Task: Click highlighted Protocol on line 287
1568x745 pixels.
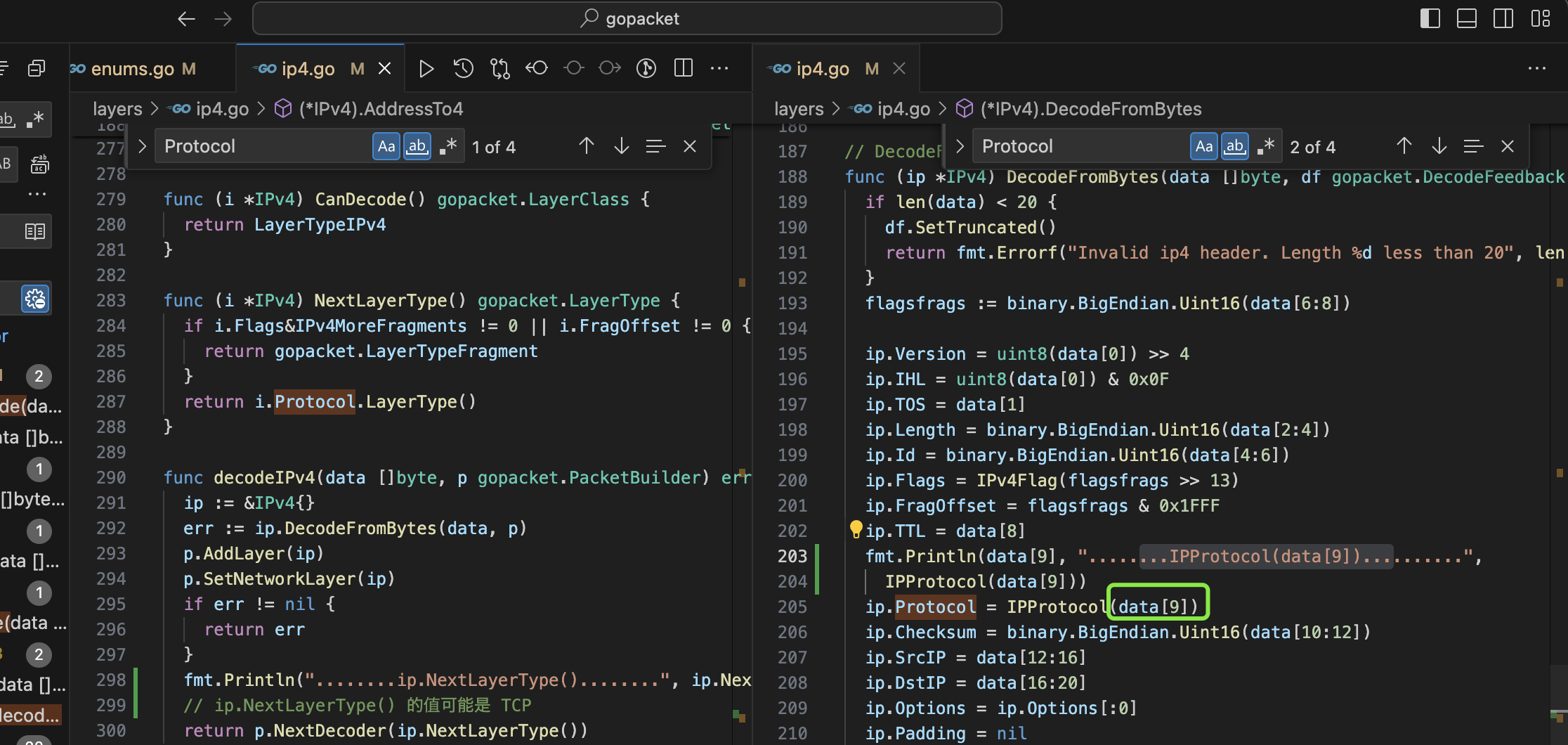Action: click(315, 401)
